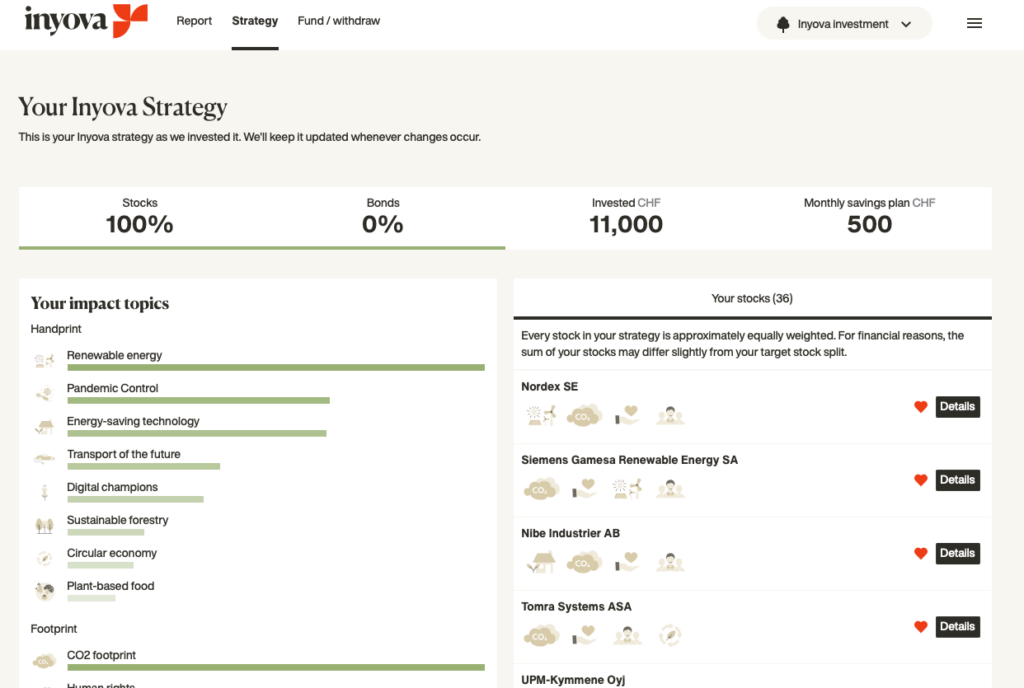1024x688 pixels.
Task: Click the Your impact topics heading
Action: [100, 304]
